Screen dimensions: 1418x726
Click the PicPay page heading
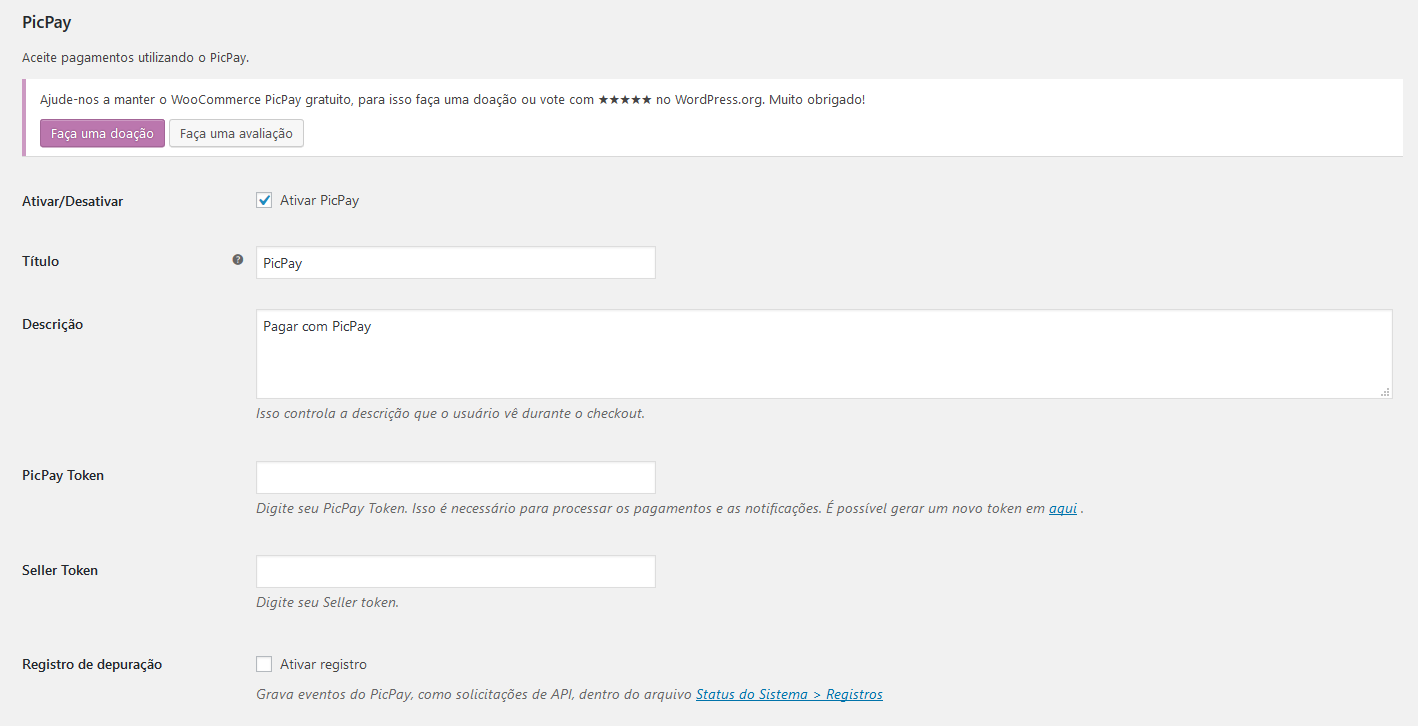[47, 22]
